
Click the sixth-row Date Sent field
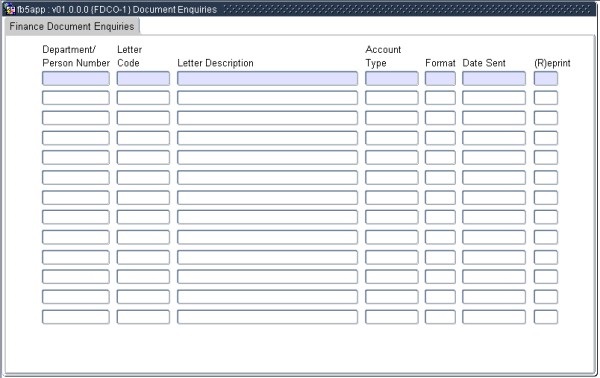(494, 178)
